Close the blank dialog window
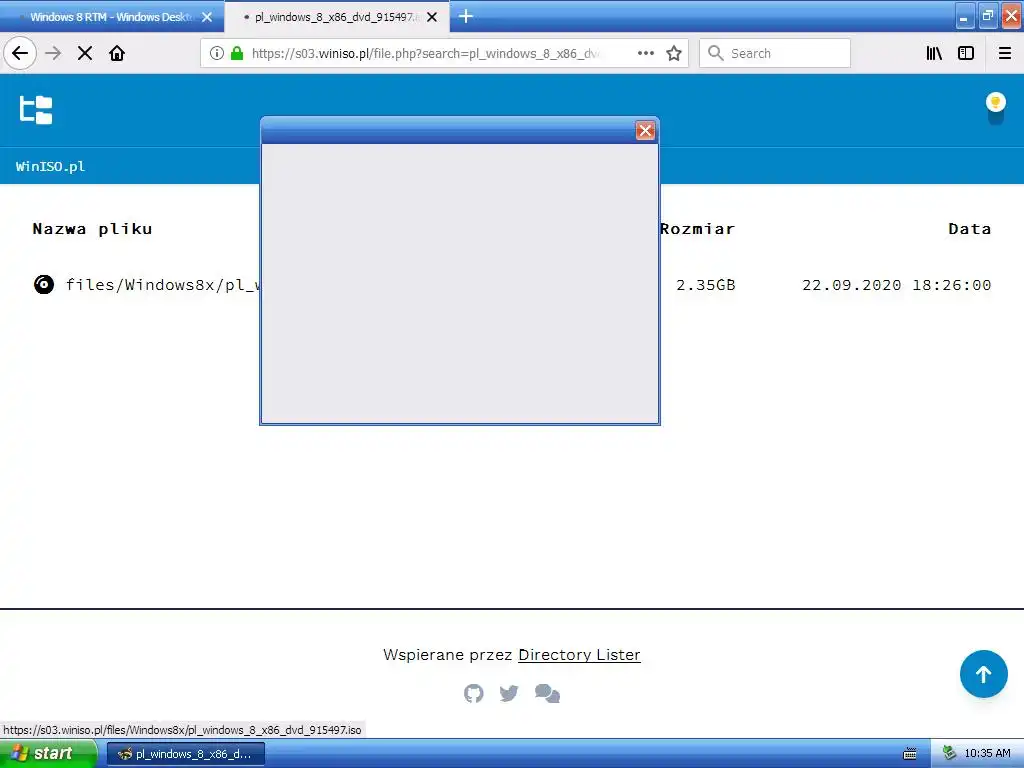The height and width of the screenshot is (768, 1024). pyautogui.click(x=645, y=131)
